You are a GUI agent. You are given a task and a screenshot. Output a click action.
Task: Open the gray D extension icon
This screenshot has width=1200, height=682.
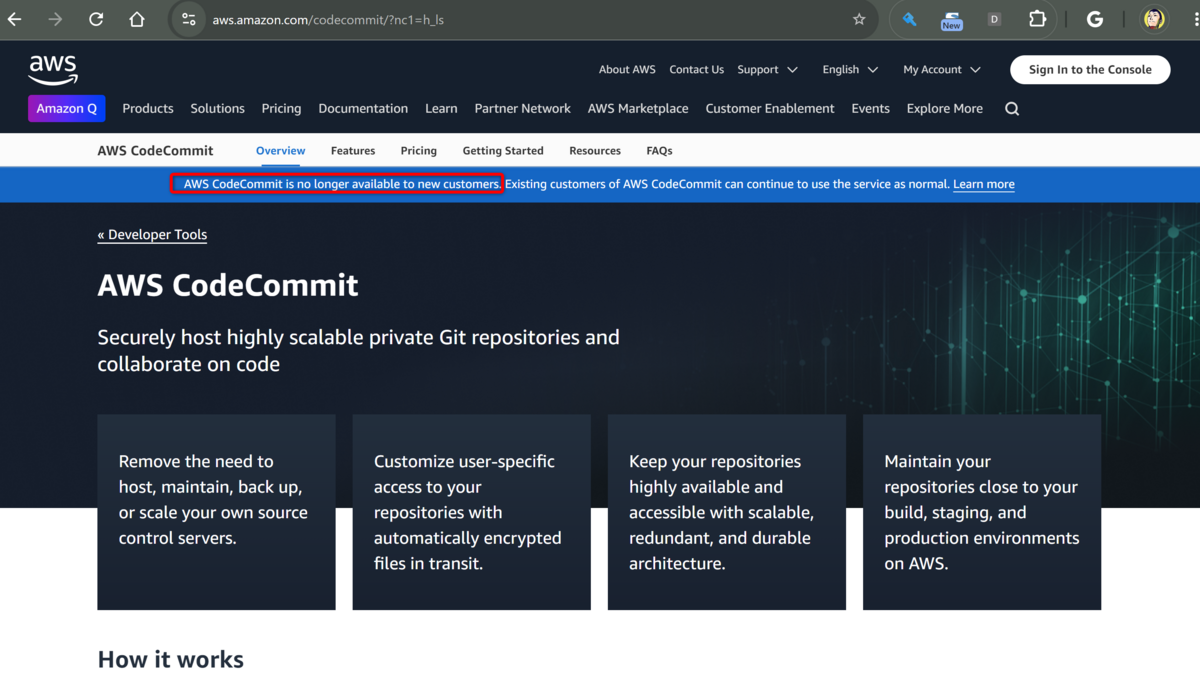point(994,19)
